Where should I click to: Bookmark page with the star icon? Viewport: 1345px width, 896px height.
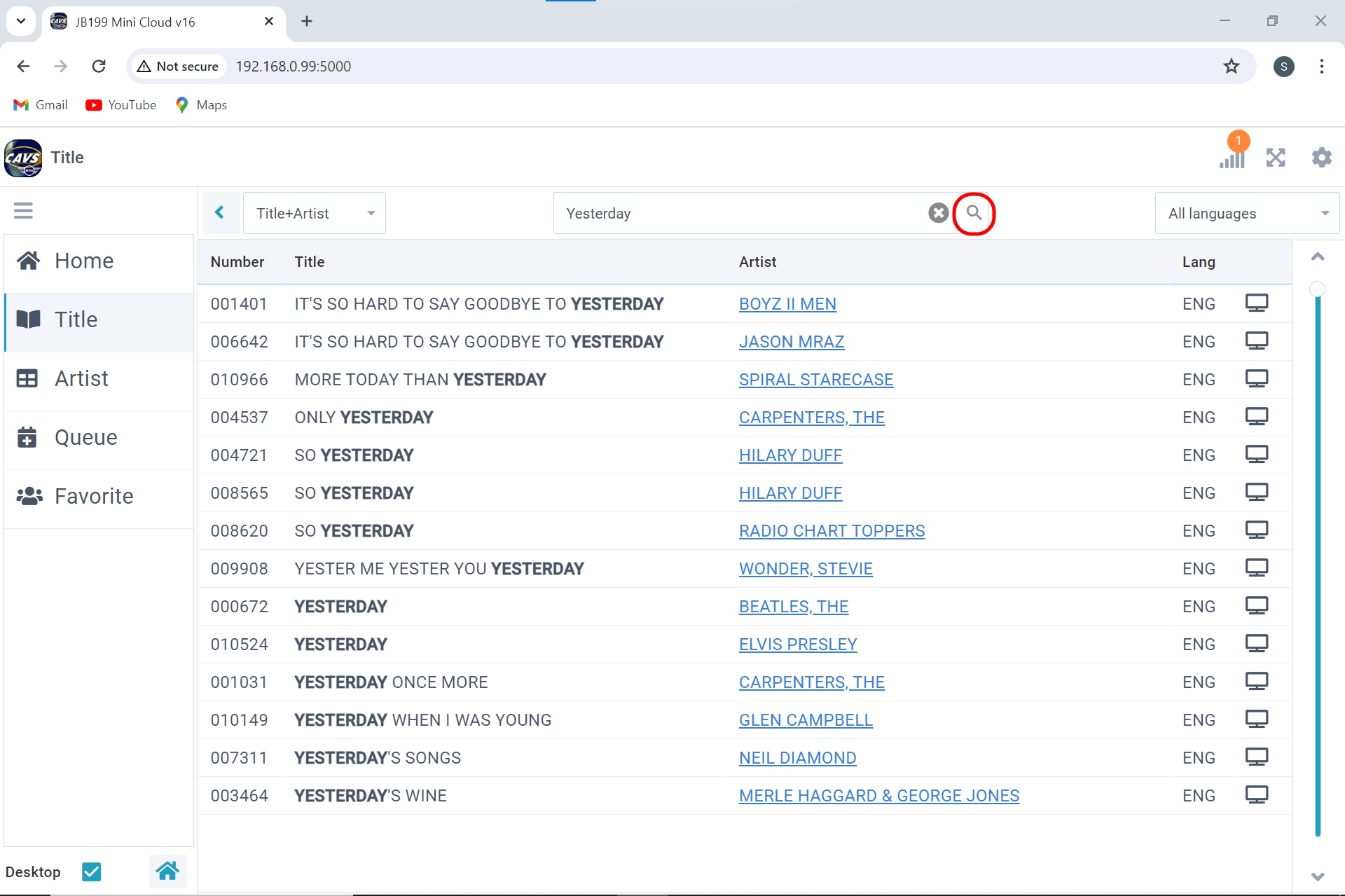(x=1231, y=67)
